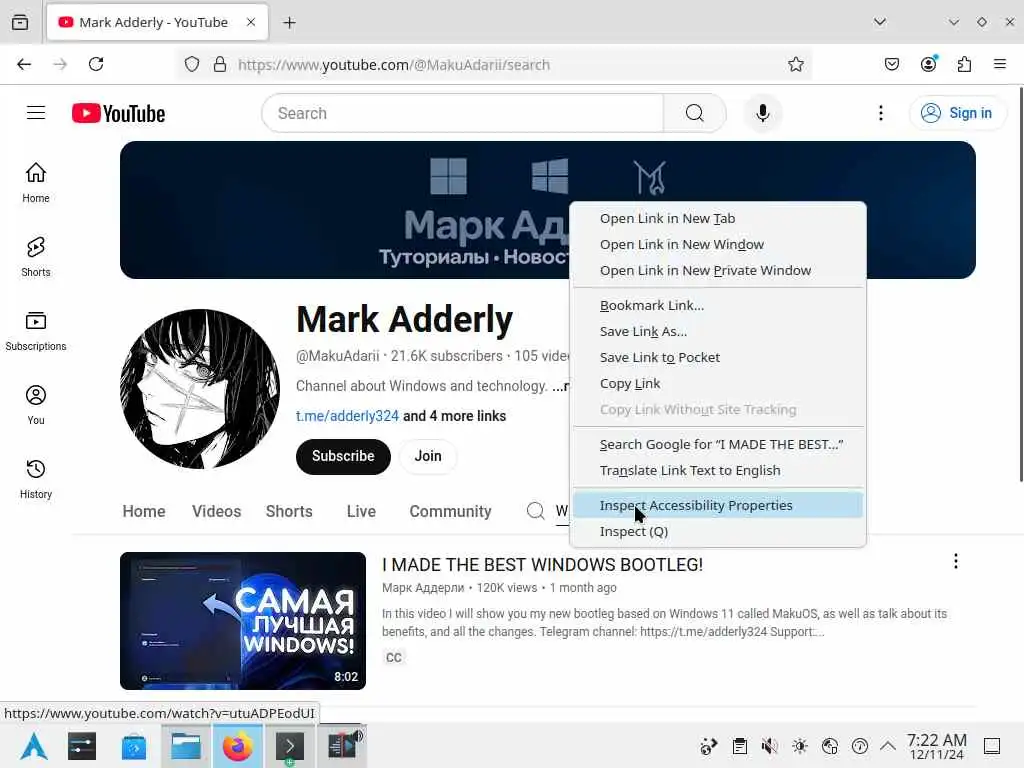Viewport: 1024px width, 768px height.
Task: Open Subscriptions from the sidebar
Action: point(36,331)
